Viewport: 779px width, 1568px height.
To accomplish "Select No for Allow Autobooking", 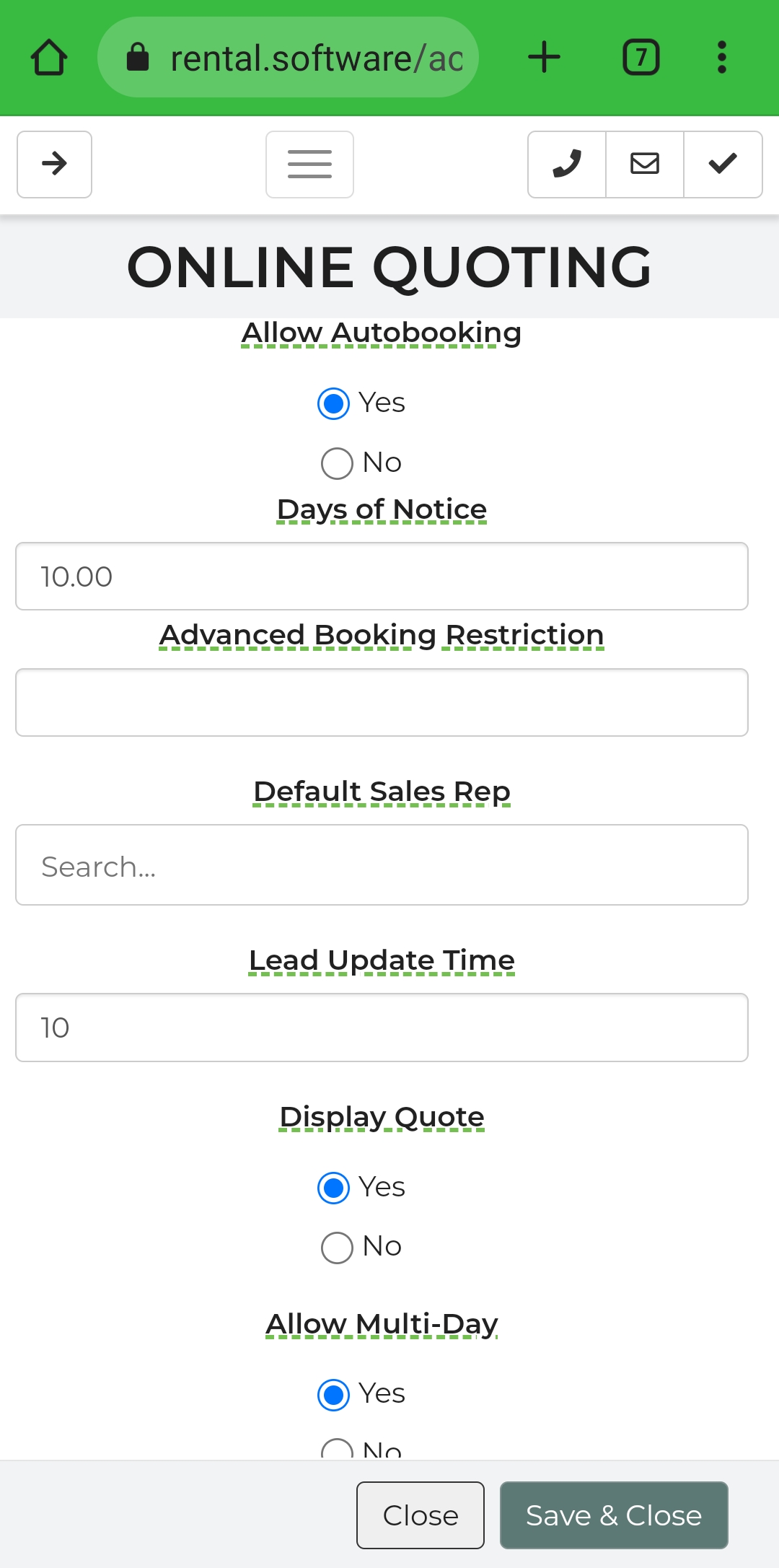I will click(337, 463).
